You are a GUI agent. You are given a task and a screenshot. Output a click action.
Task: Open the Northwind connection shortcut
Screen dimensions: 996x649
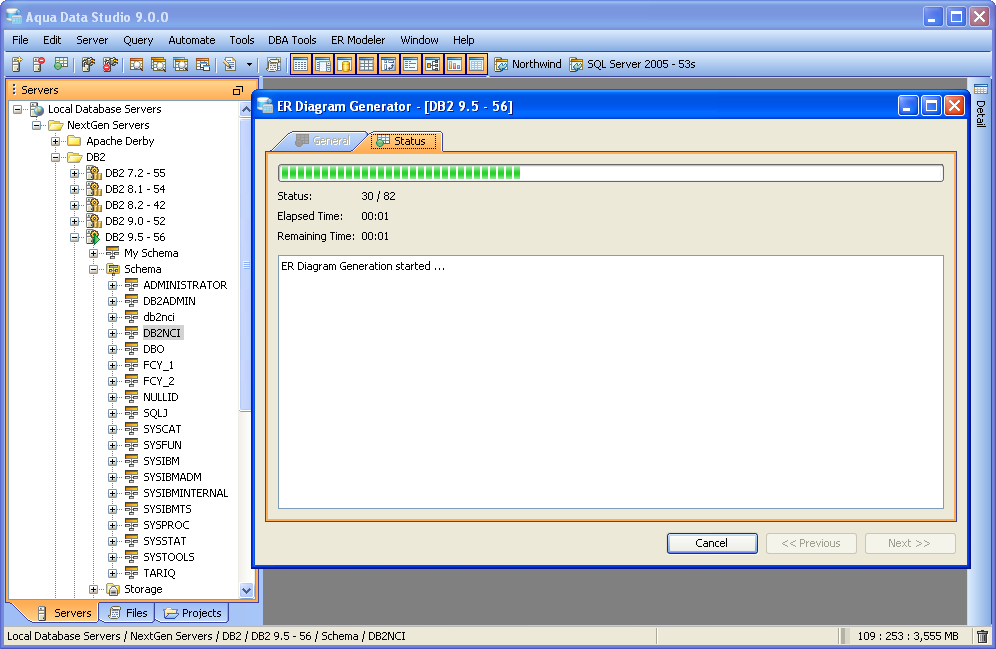tap(528, 64)
